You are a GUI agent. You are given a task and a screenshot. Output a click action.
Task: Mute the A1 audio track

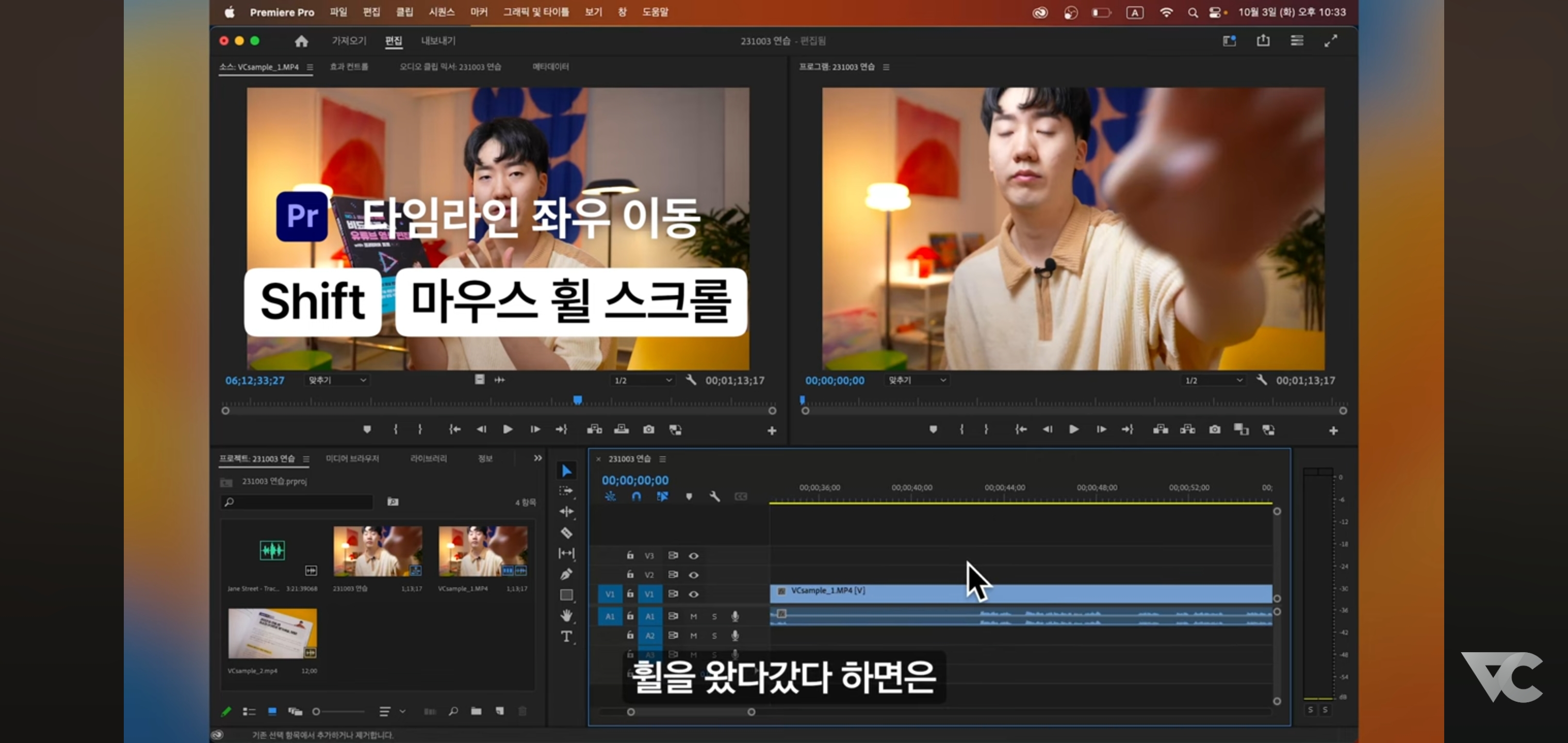coord(693,616)
